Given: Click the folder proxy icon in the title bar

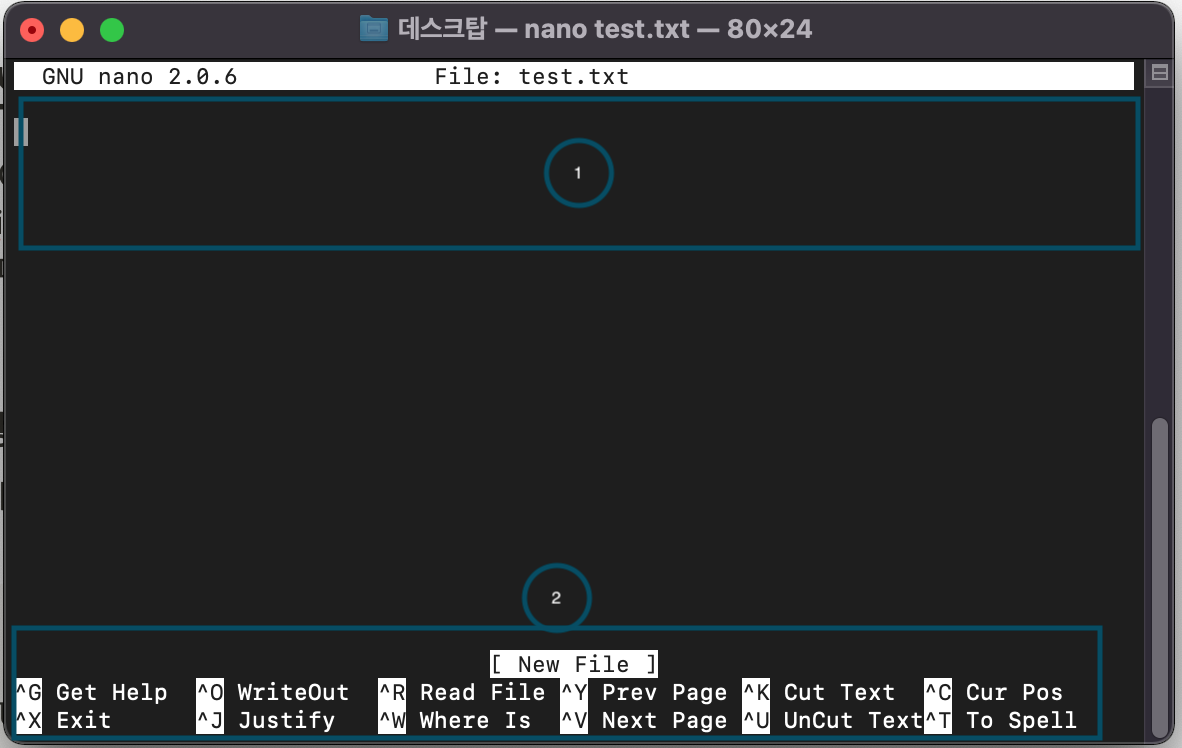Looking at the screenshot, I should coord(373,29).
